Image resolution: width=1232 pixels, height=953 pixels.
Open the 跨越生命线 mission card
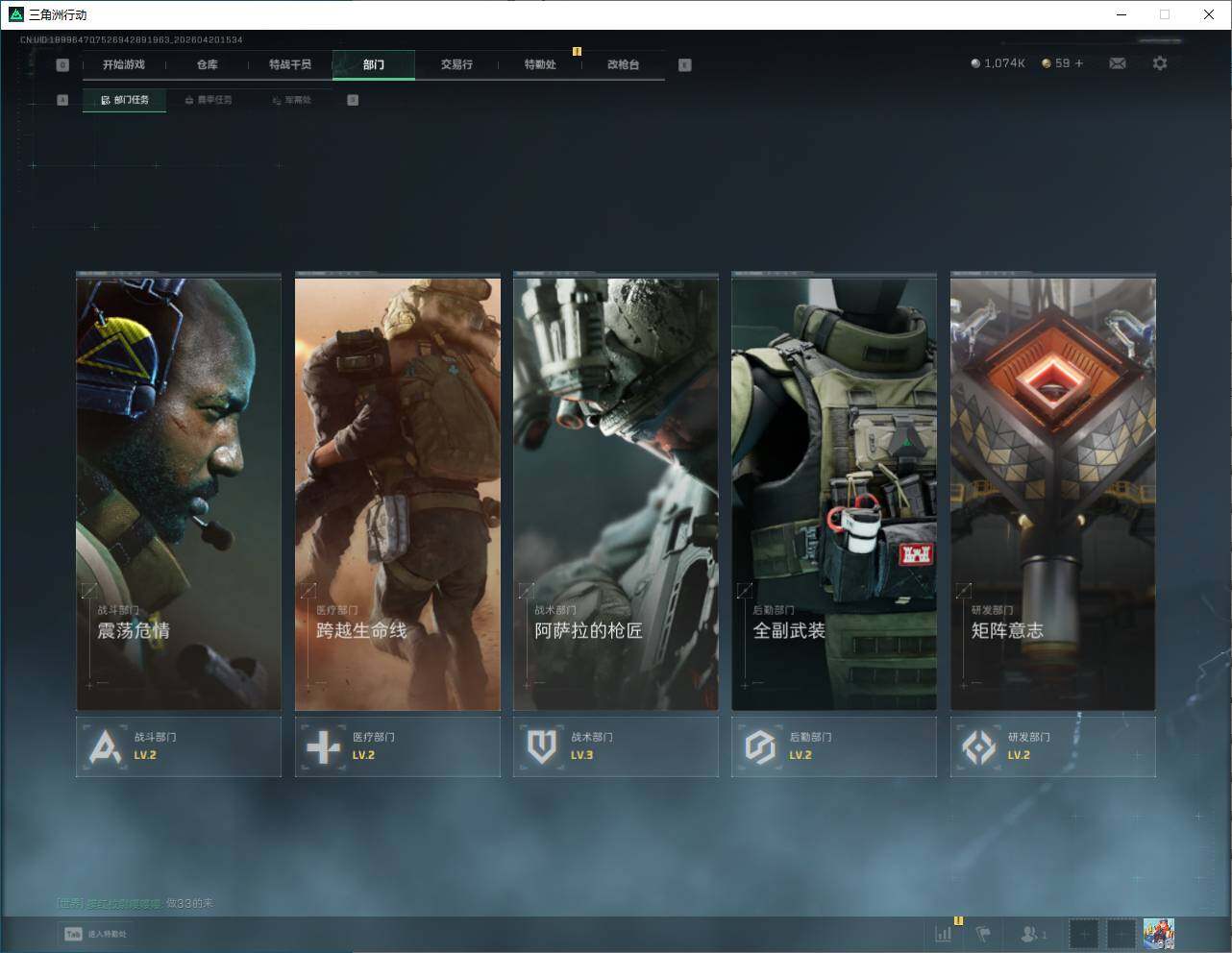click(398, 493)
